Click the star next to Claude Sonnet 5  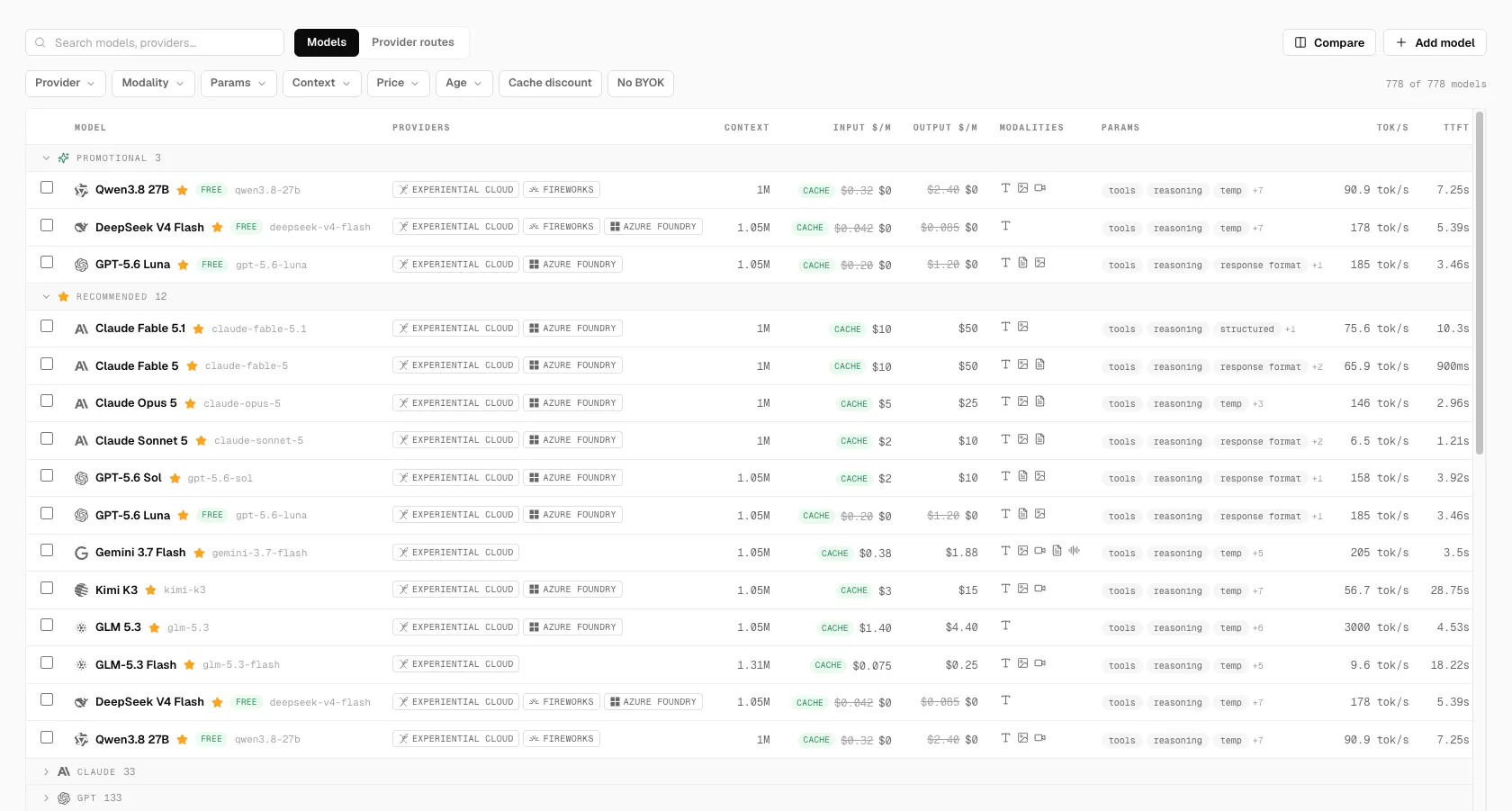[x=201, y=441]
